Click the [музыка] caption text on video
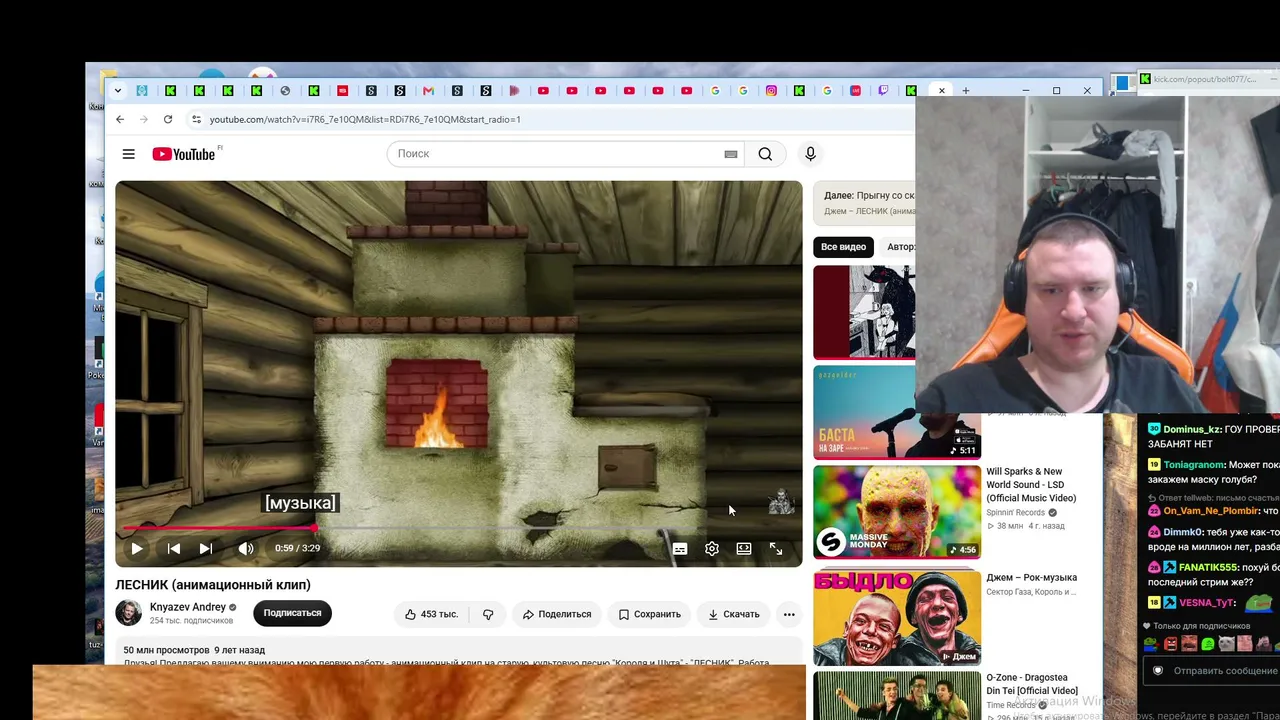Screen dimensions: 1280x720 click(300, 503)
